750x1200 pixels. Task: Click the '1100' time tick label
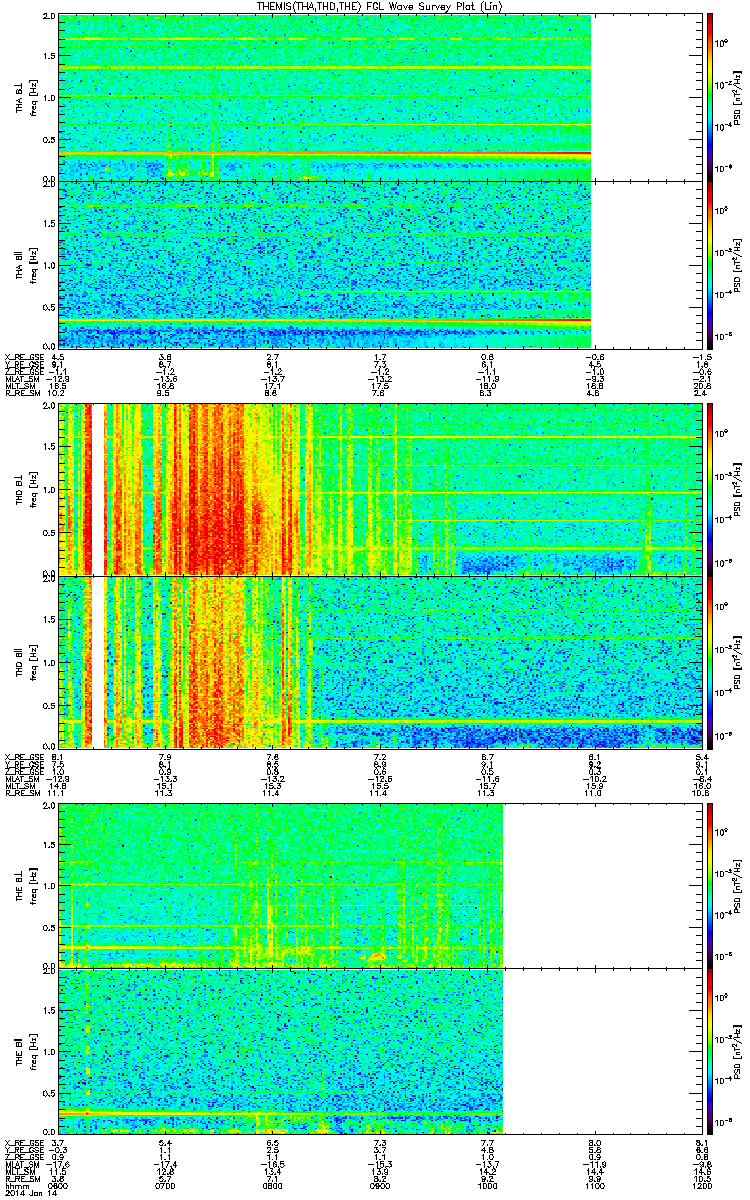point(594,1186)
